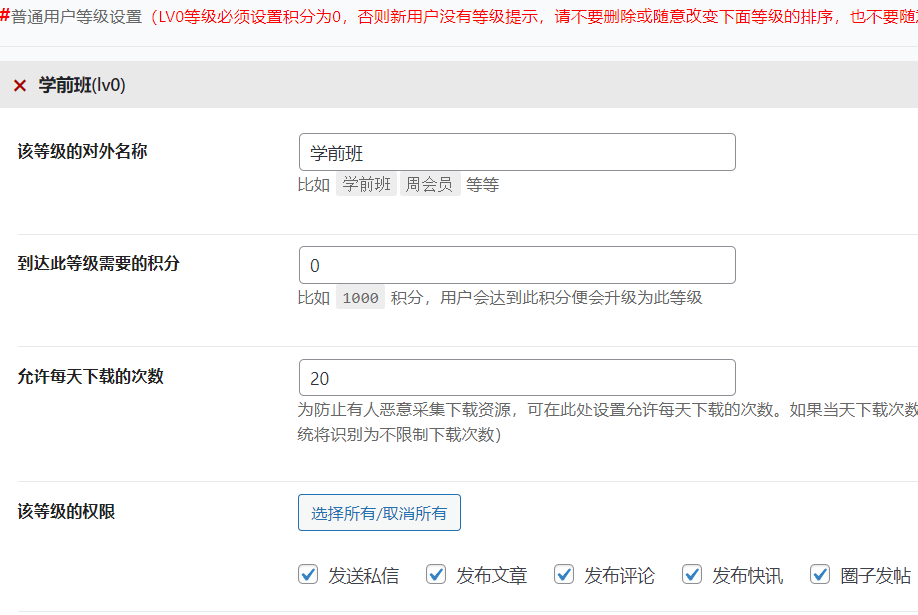This screenshot has height=615, width=918.
Task: Uncheck the 发布评论 permission
Action: [x=564, y=575]
